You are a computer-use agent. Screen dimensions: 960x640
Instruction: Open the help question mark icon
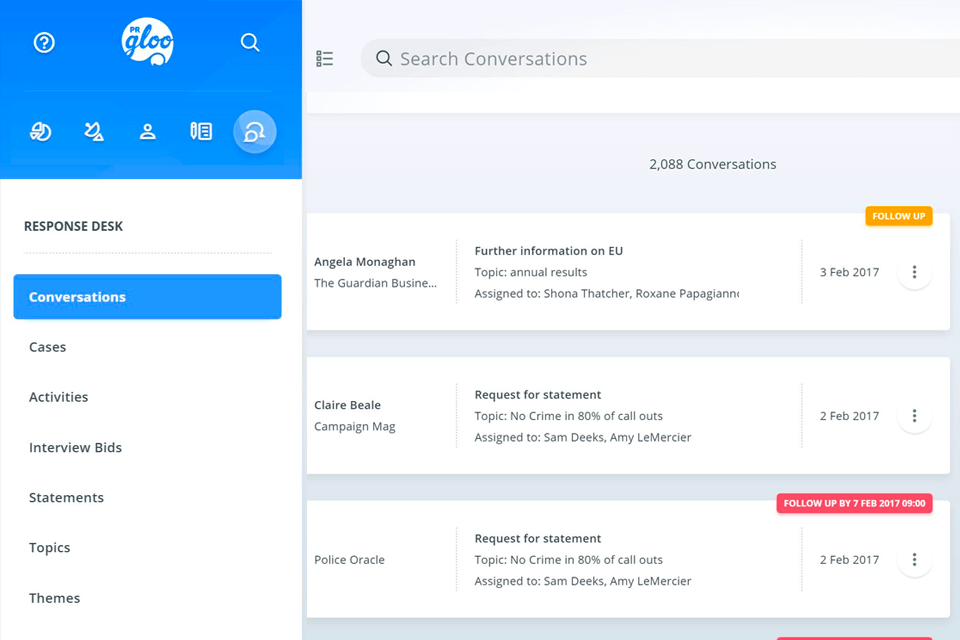44,42
